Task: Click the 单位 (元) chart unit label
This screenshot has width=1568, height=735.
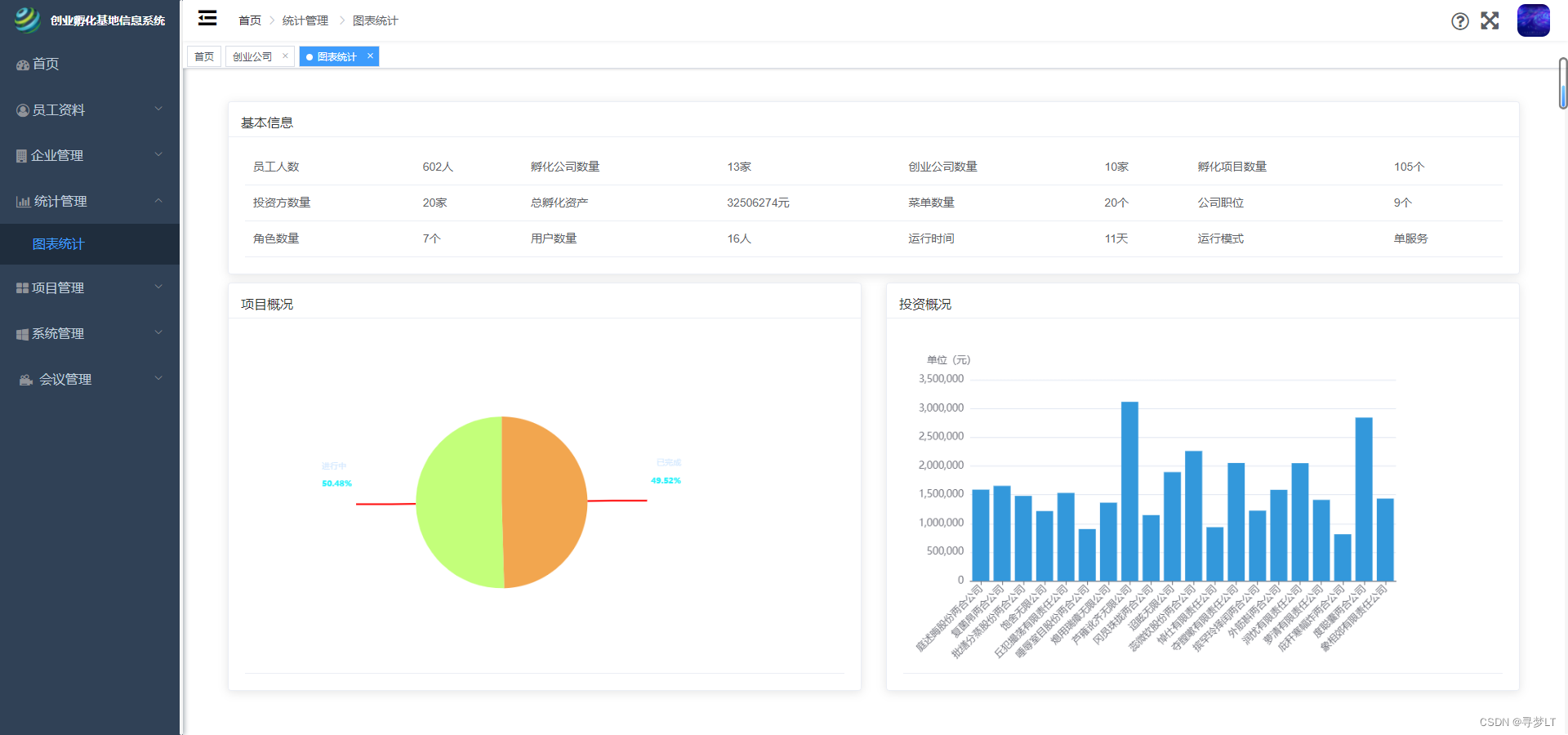Action: click(948, 360)
